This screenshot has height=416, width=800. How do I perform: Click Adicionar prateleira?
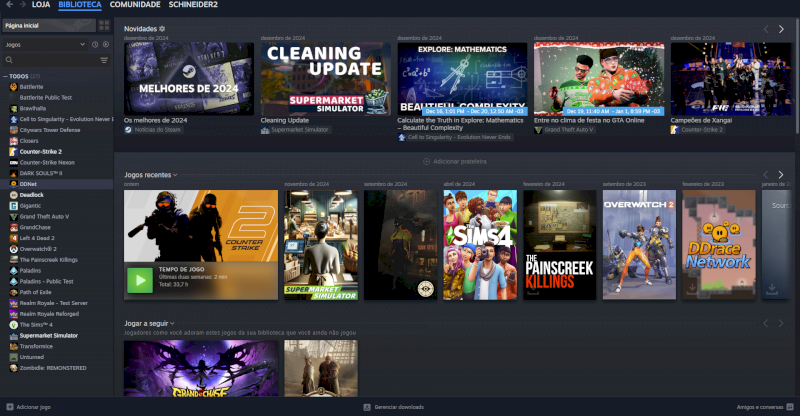click(455, 161)
